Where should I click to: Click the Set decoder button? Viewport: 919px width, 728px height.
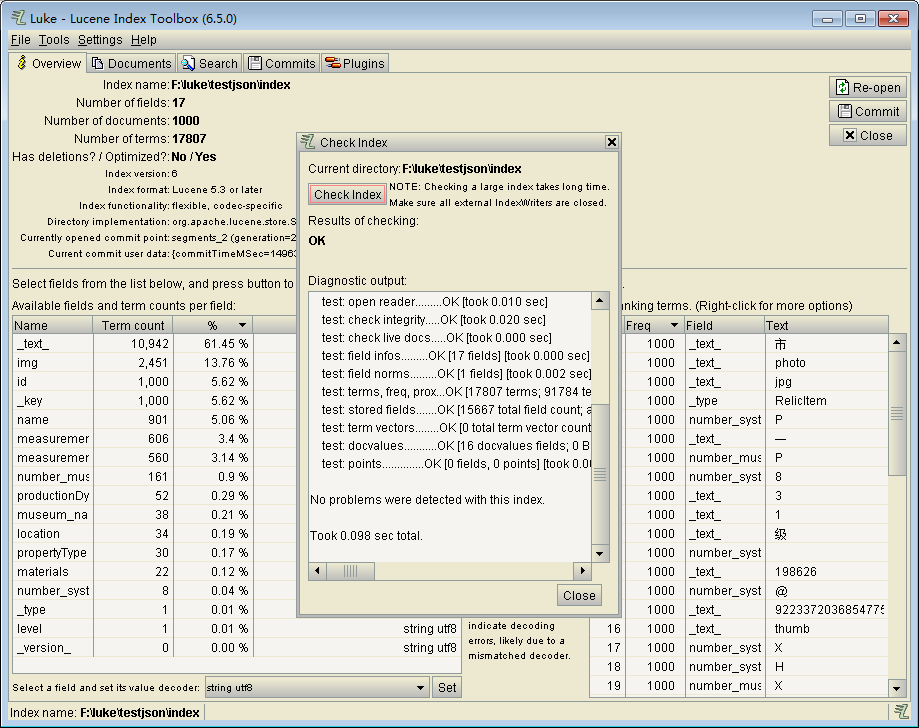point(447,688)
